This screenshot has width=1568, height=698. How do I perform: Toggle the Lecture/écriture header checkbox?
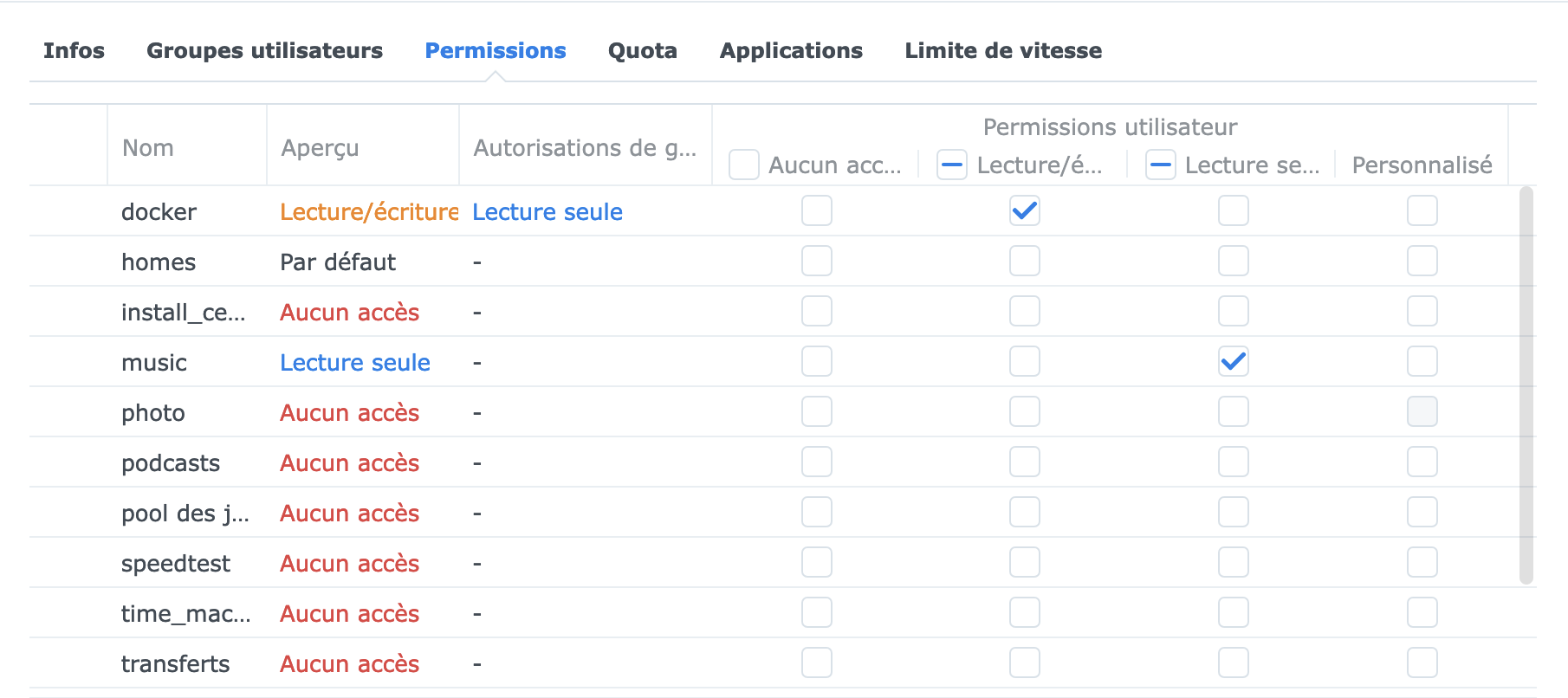(x=952, y=165)
